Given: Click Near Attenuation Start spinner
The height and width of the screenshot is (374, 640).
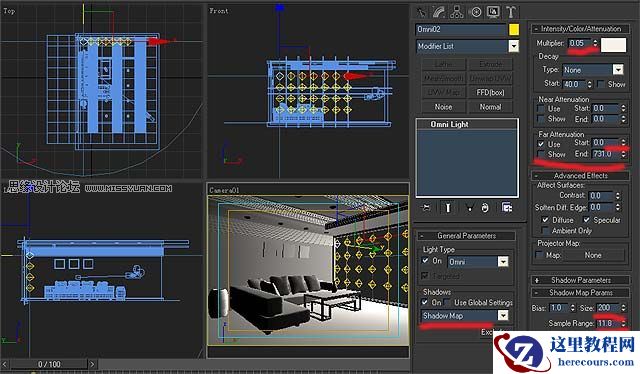Looking at the screenshot, I should pos(623,108).
